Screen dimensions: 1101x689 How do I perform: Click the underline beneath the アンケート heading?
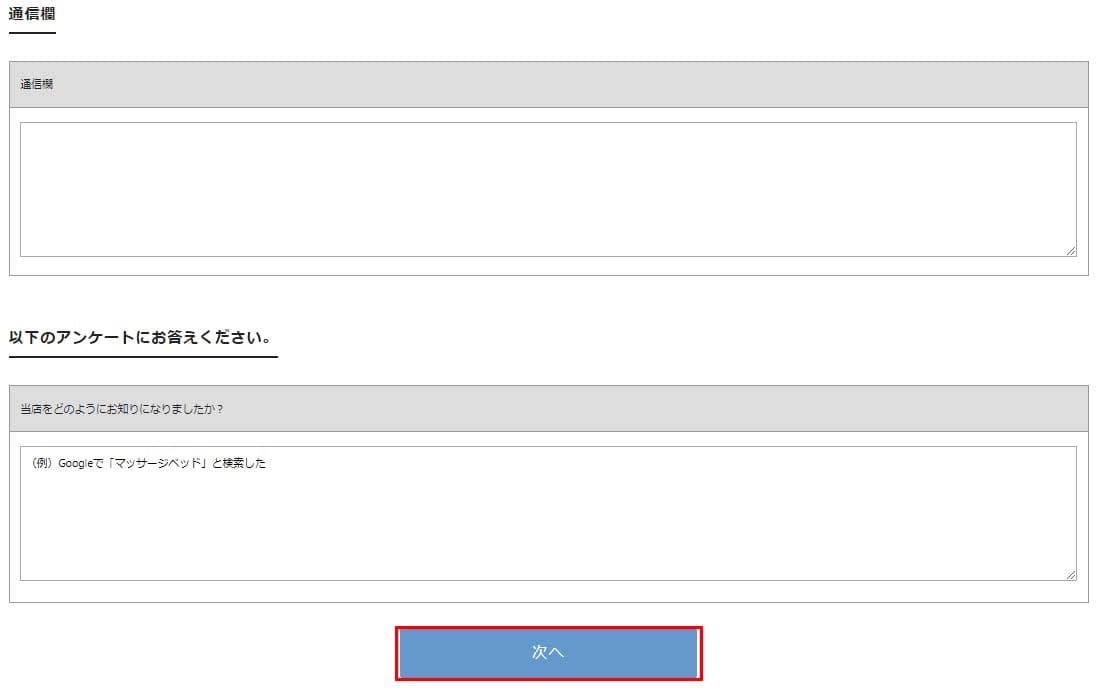(143, 356)
